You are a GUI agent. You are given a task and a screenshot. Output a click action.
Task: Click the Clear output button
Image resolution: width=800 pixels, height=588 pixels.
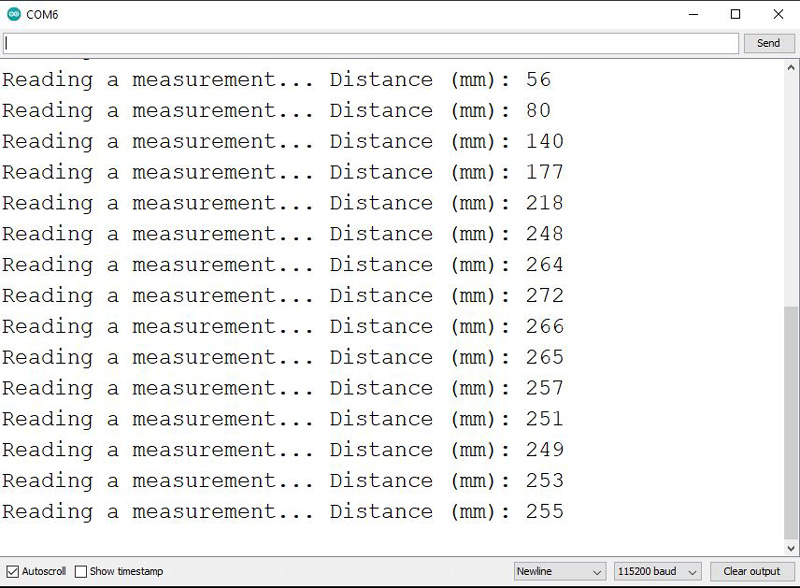(751, 572)
